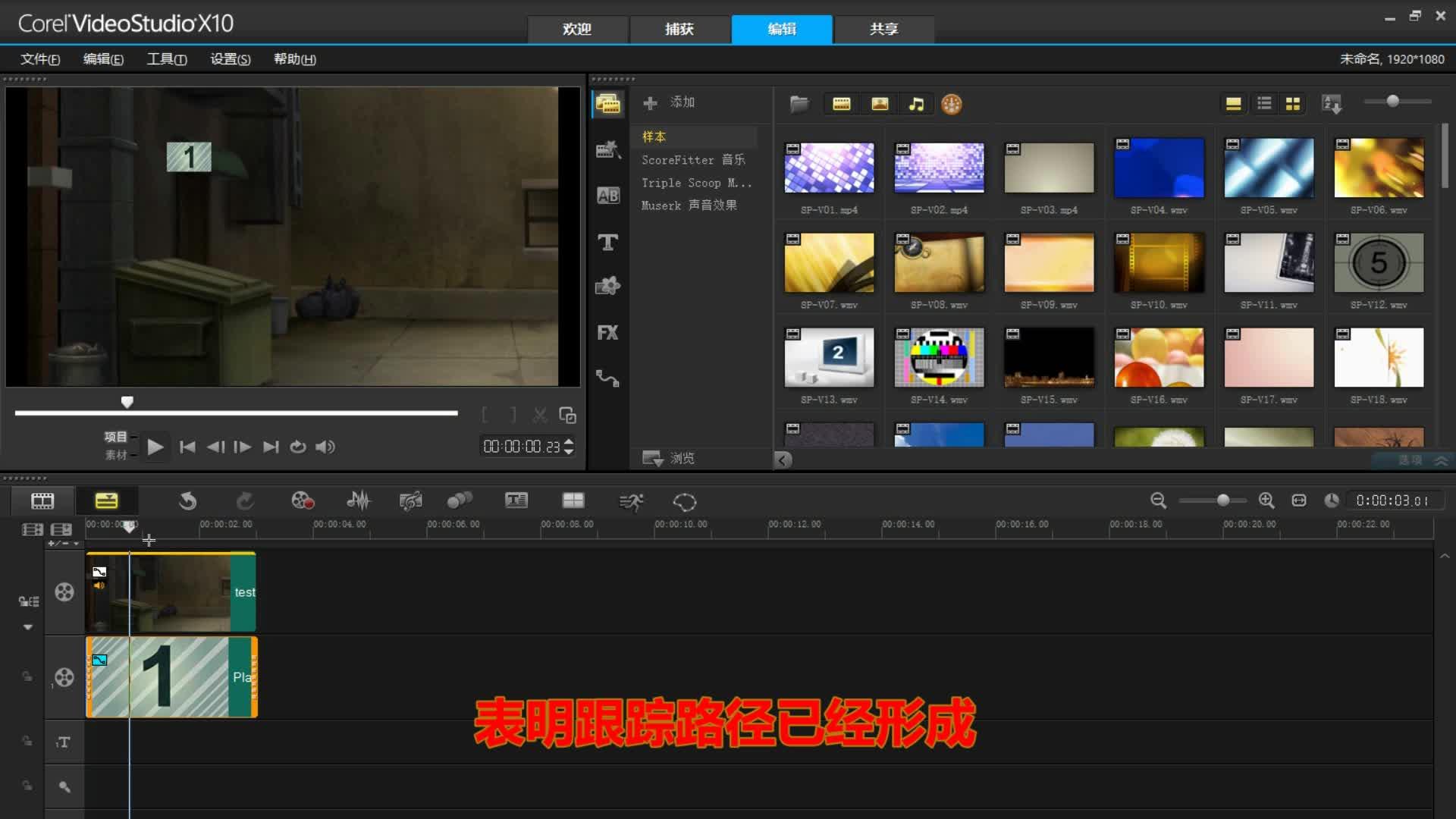Click the timeline zoom level slider

(x=1222, y=500)
